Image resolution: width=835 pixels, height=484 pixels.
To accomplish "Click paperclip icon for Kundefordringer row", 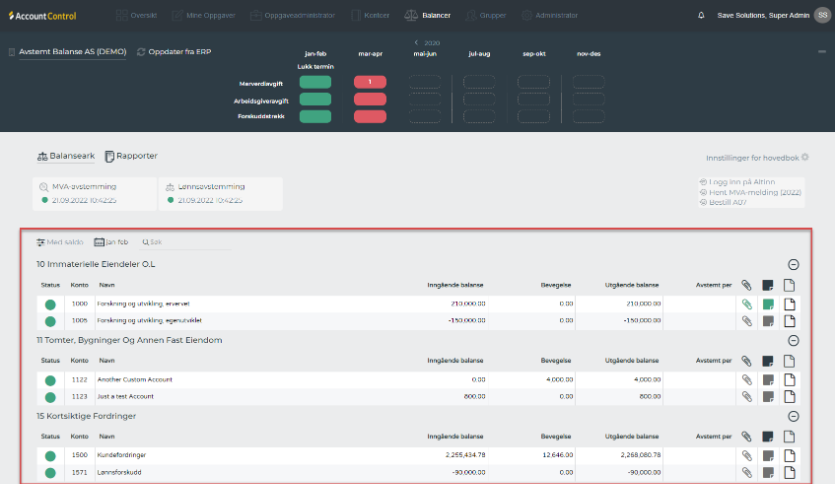I will (746, 455).
